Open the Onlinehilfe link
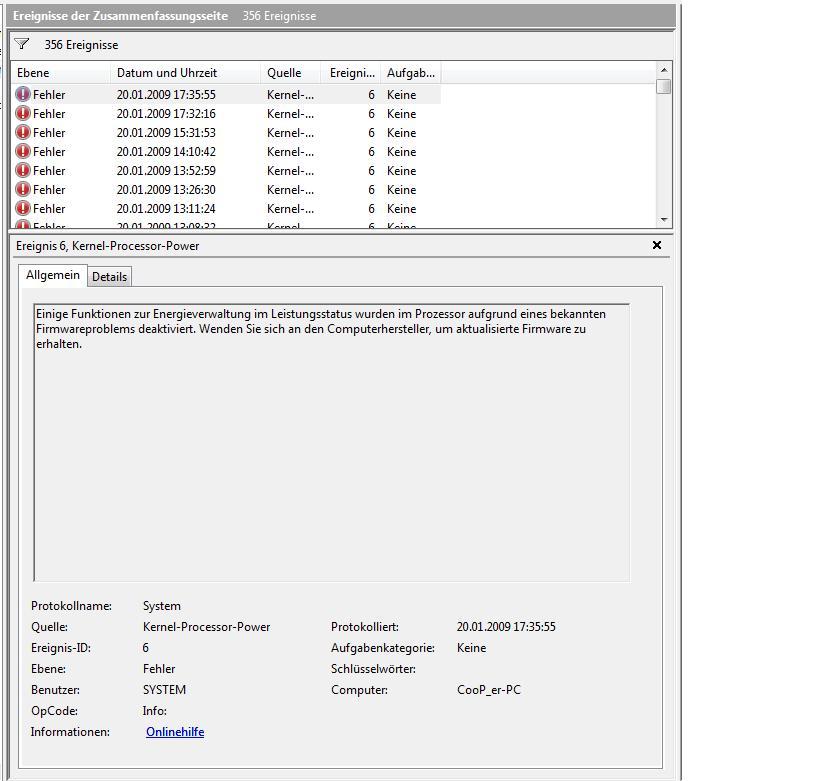Image resolution: width=840 pixels, height=781 pixels. pyautogui.click(x=175, y=732)
